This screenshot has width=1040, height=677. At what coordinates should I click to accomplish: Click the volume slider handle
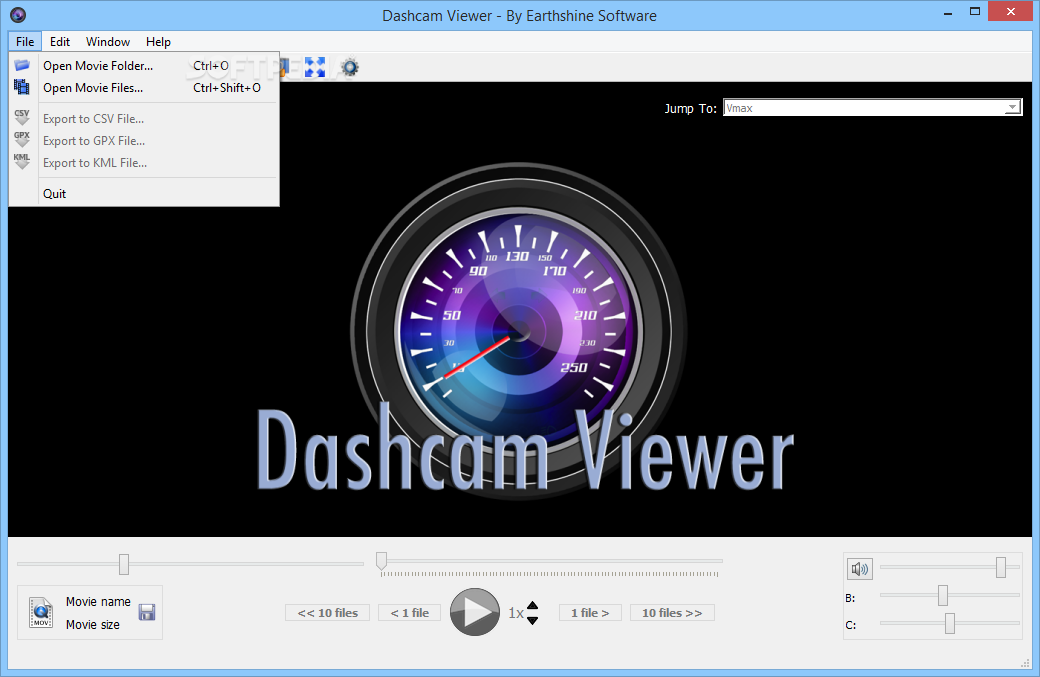(x=1001, y=567)
